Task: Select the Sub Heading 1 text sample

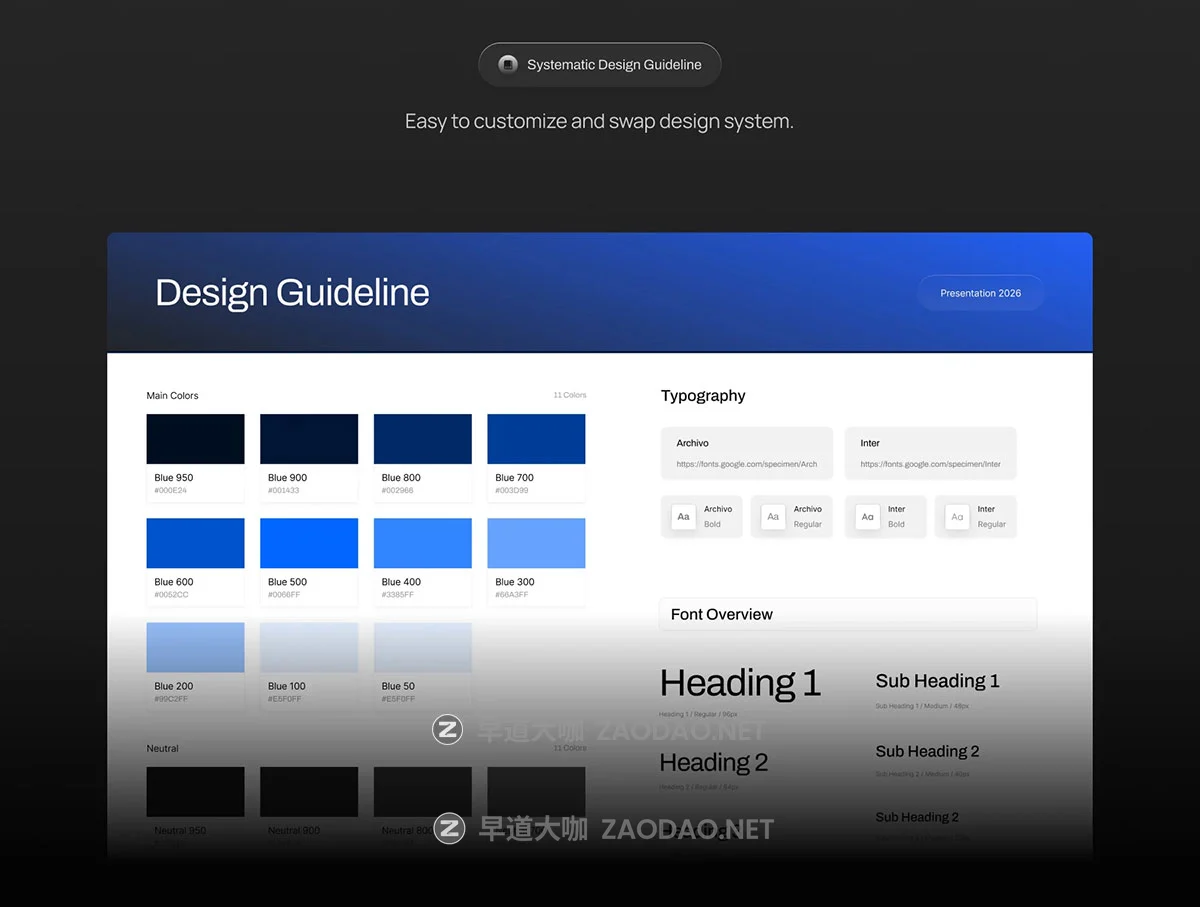Action: pyautogui.click(x=937, y=681)
